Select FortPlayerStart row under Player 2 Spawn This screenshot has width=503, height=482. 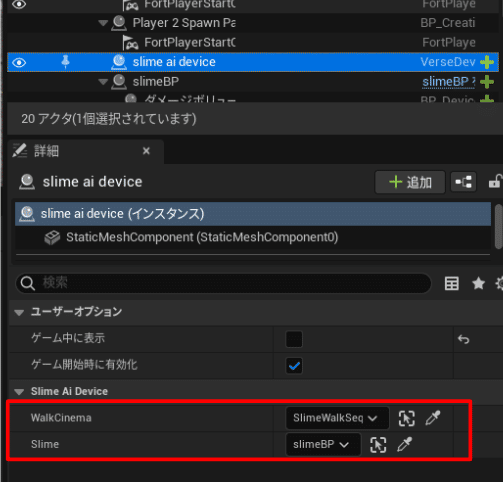(x=253, y=42)
